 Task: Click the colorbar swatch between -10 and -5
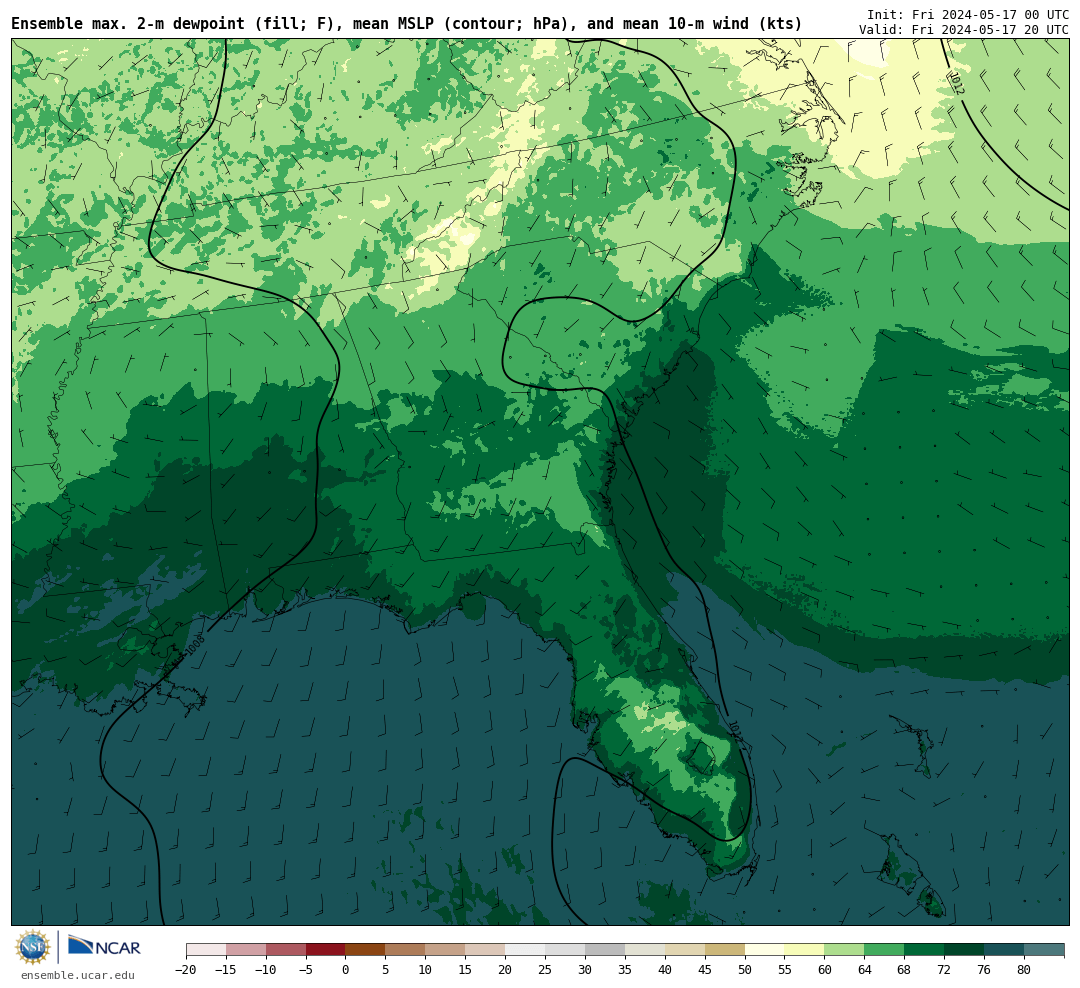point(286,950)
